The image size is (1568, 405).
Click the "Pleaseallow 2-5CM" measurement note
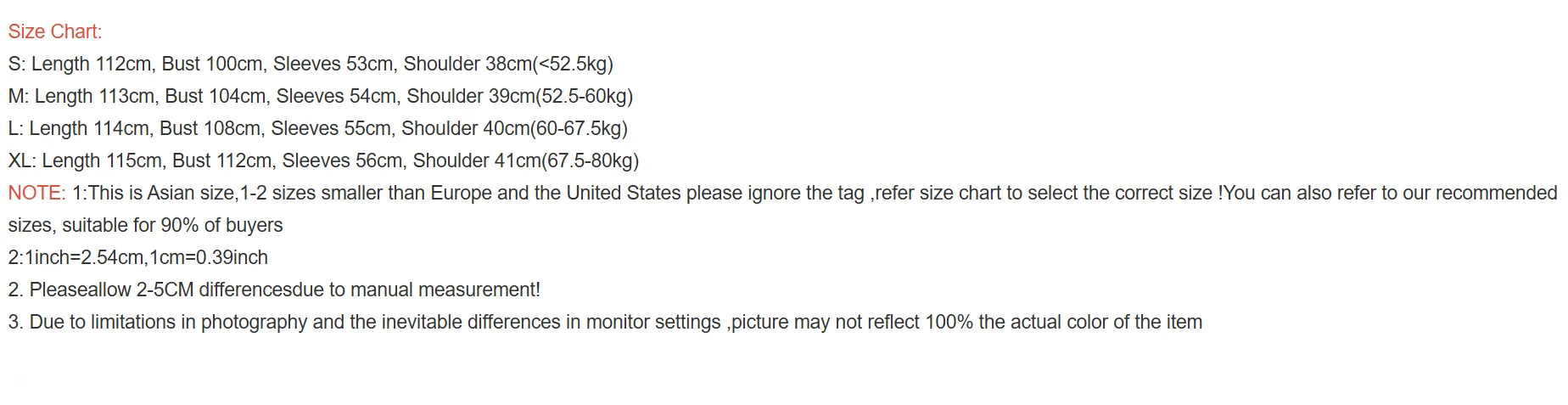coord(110,290)
